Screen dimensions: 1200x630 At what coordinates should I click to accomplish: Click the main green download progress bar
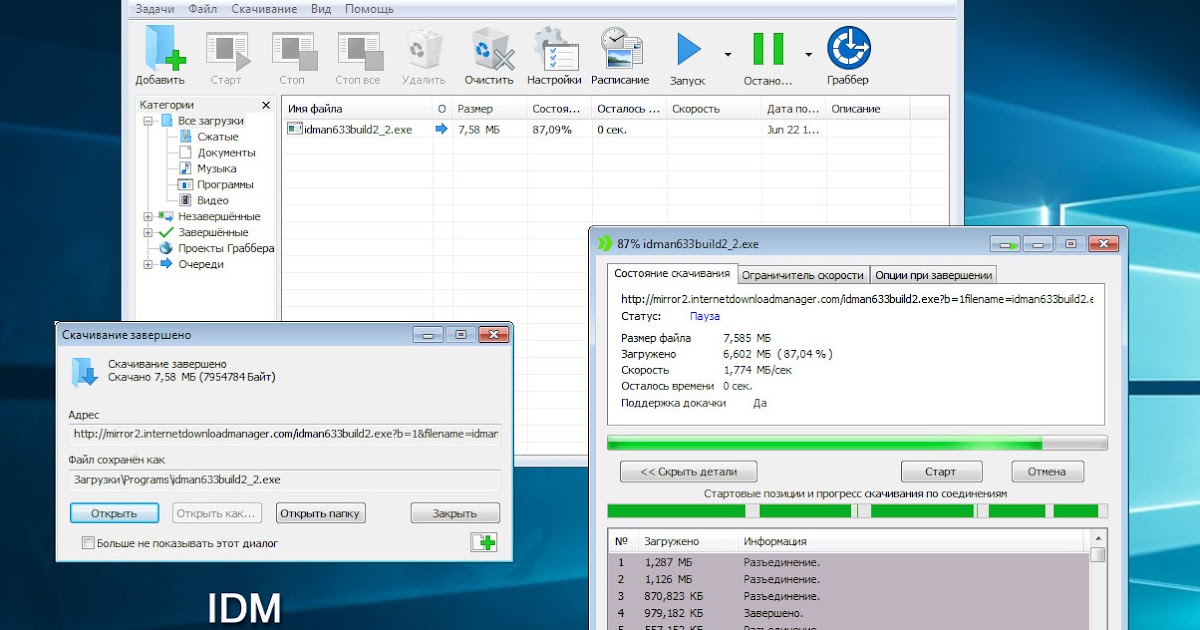(857, 443)
